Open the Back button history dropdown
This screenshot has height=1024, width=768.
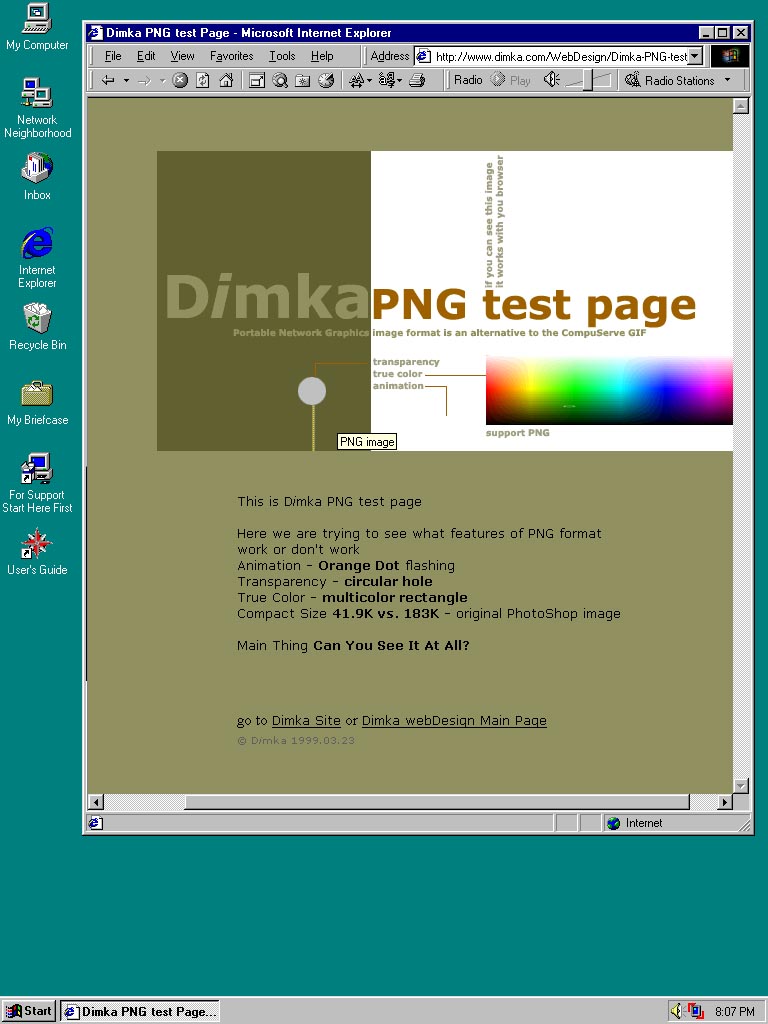pyautogui.click(x=126, y=80)
